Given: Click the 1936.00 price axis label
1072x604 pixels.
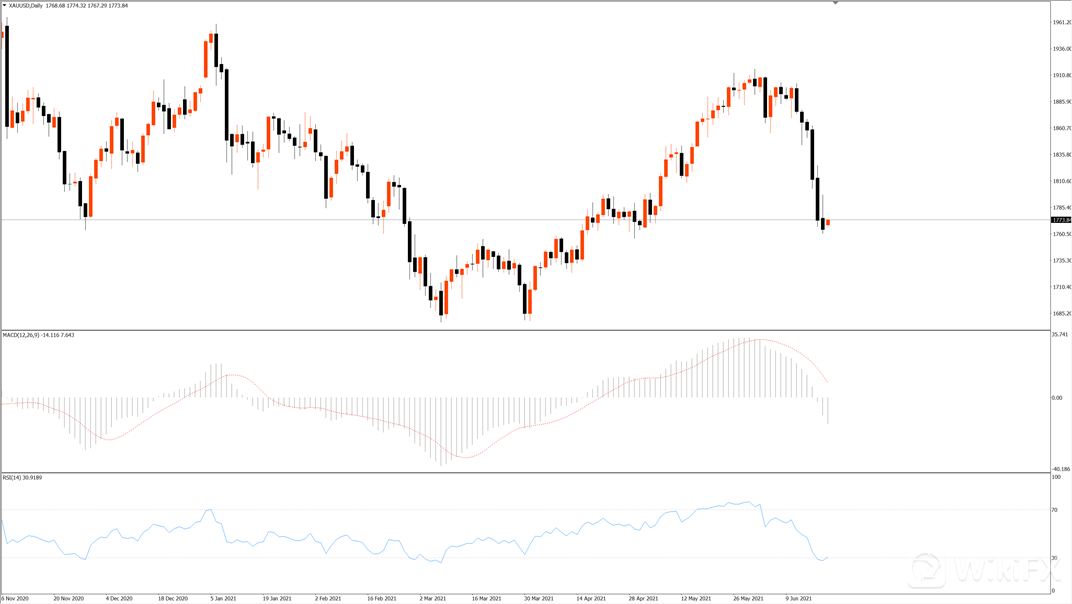Looking at the screenshot, I should click(x=1062, y=49).
